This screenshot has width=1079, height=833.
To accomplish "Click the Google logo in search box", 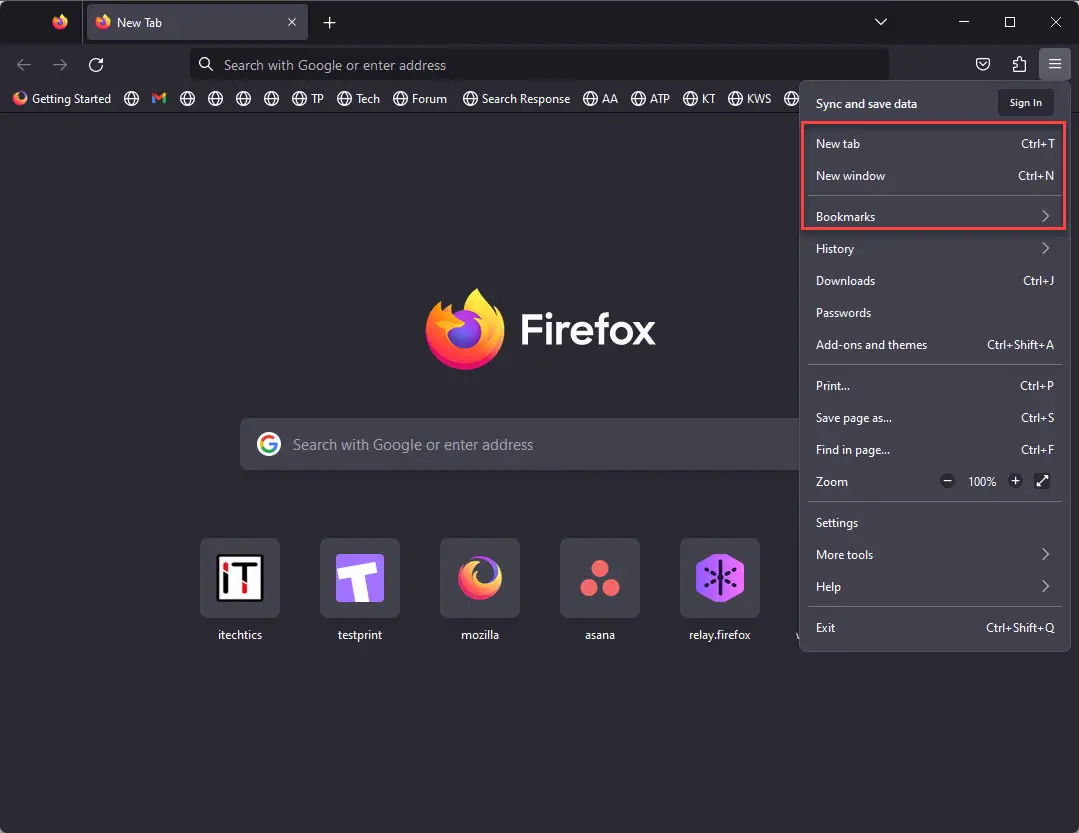I will 268,444.
